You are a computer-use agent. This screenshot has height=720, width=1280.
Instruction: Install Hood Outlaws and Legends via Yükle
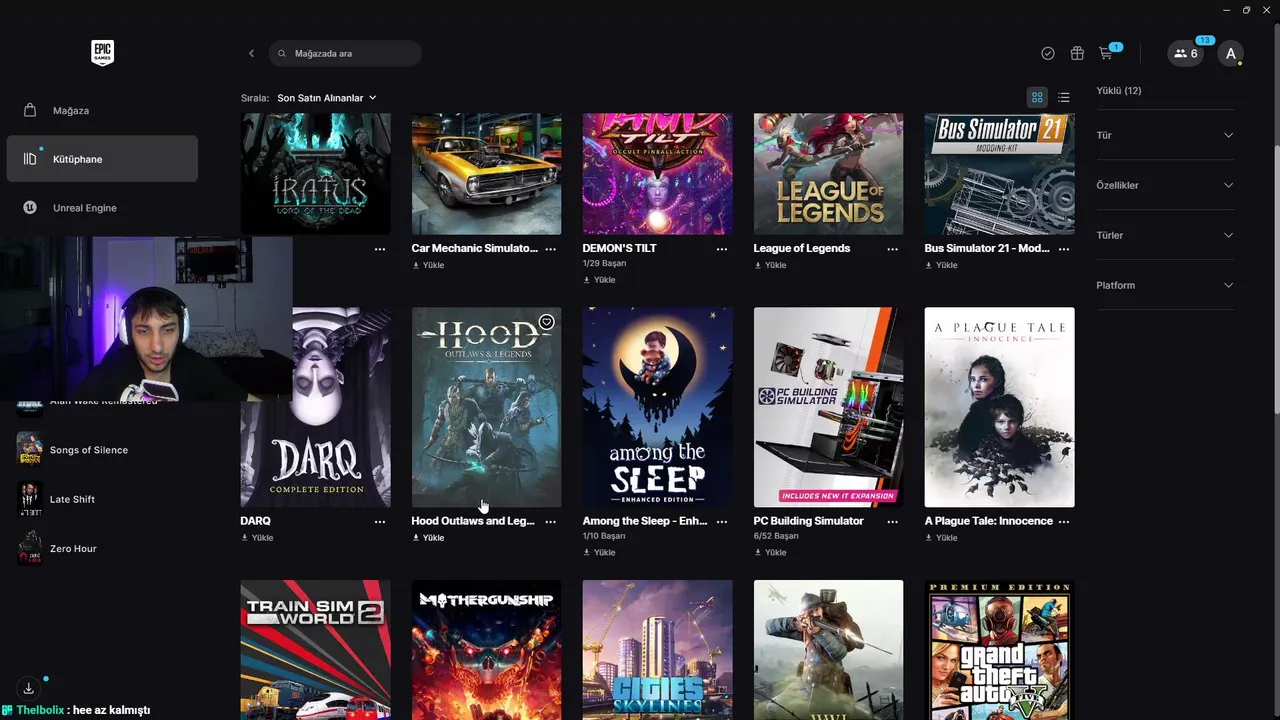pyautogui.click(x=428, y=538)
